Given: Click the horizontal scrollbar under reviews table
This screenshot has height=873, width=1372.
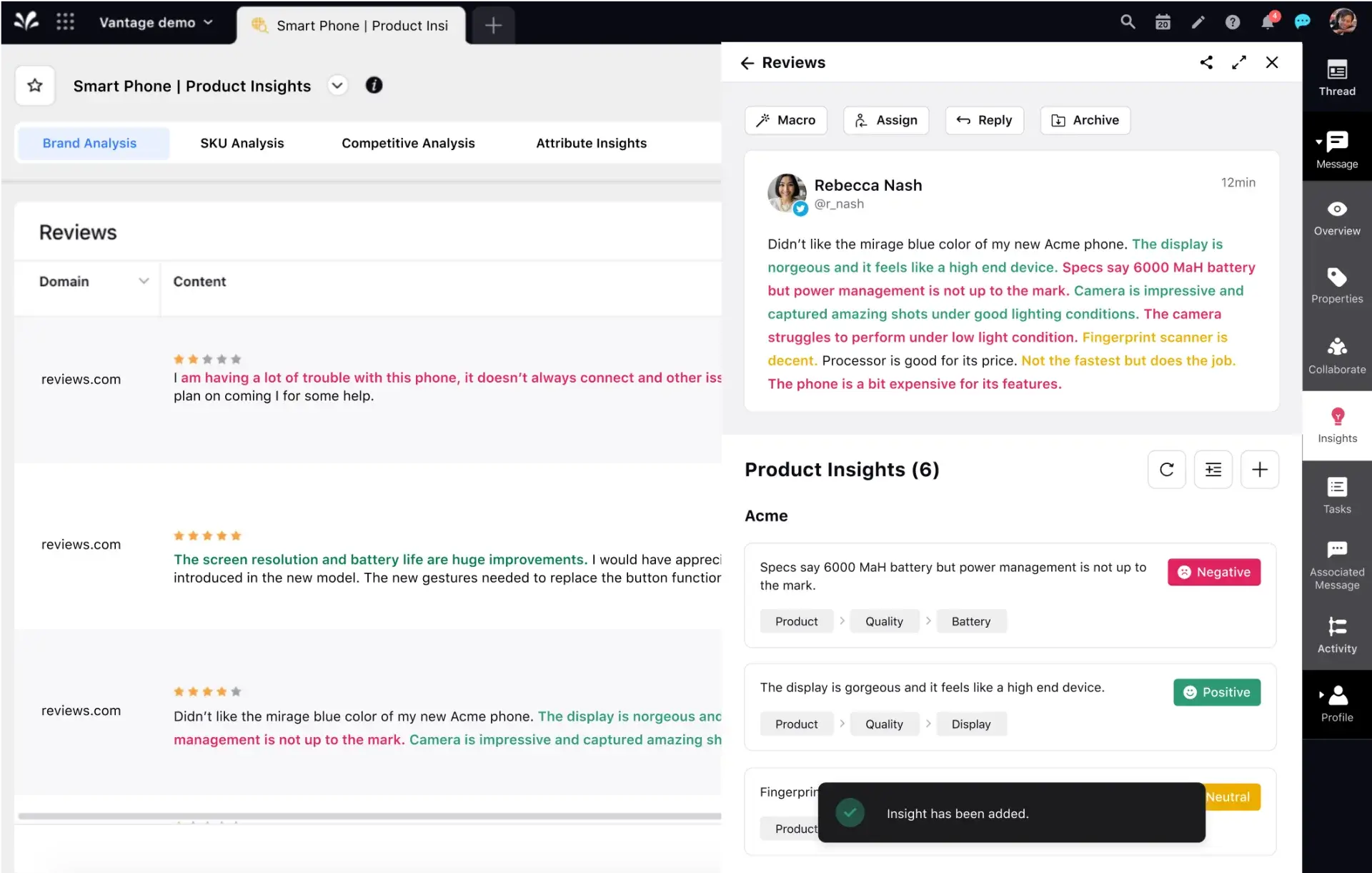Looking at the screenshot, I should [369, 816].
